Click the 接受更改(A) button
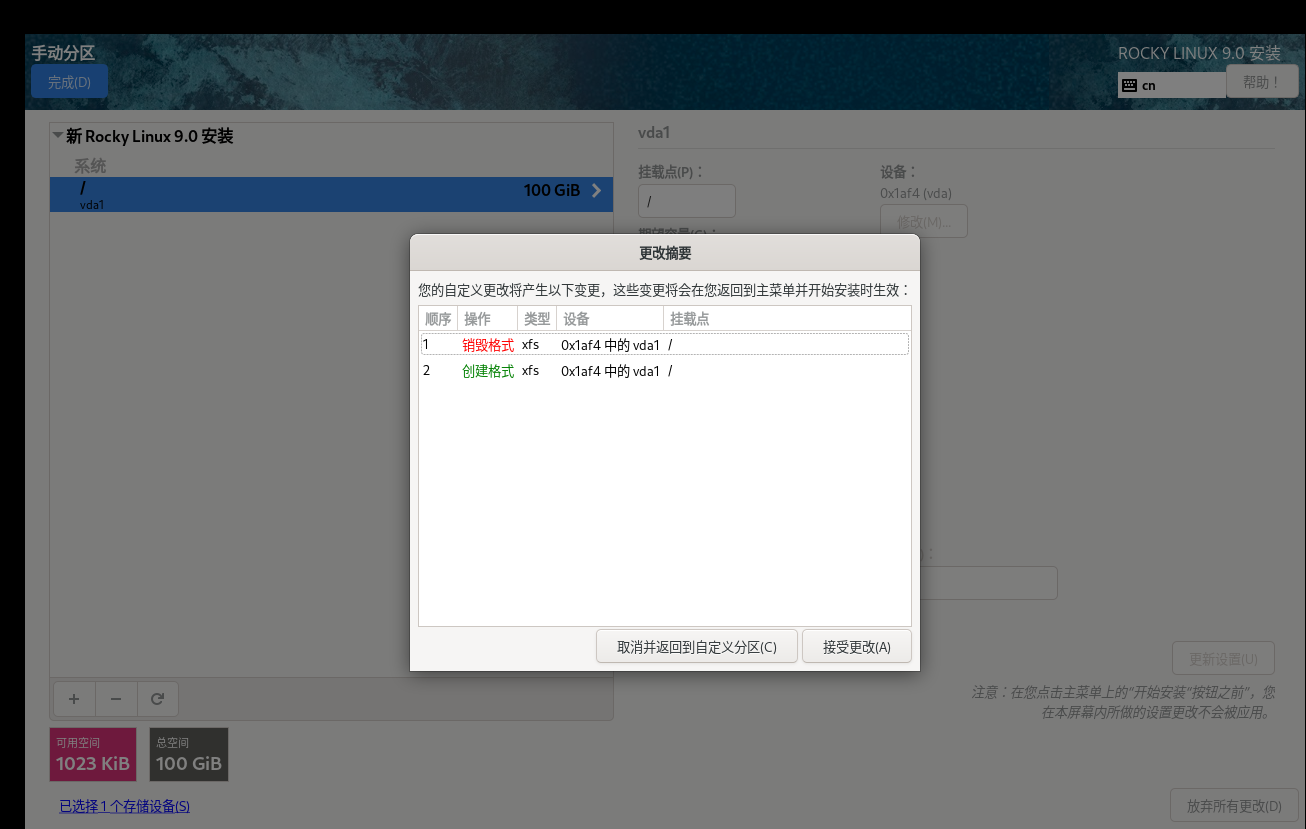Screen dimensions: 1306x829 click(857, 647)
